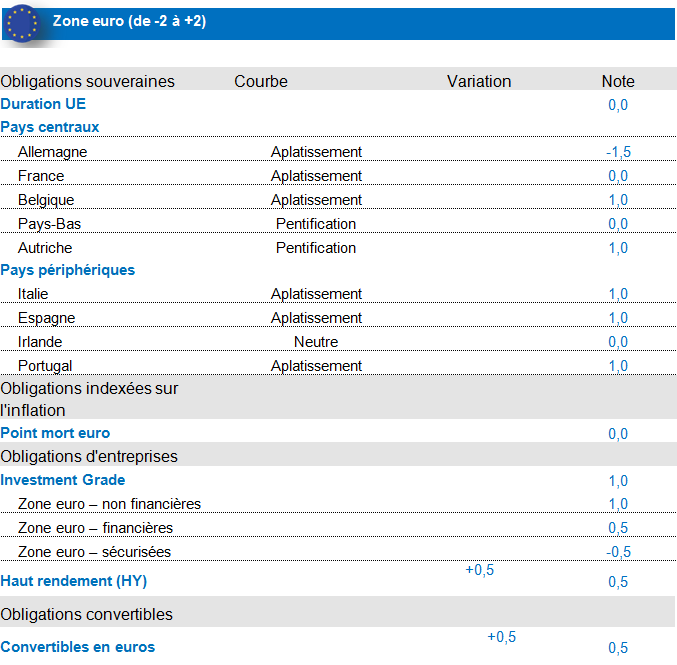Select the Italie row label

tap(33, 294)
